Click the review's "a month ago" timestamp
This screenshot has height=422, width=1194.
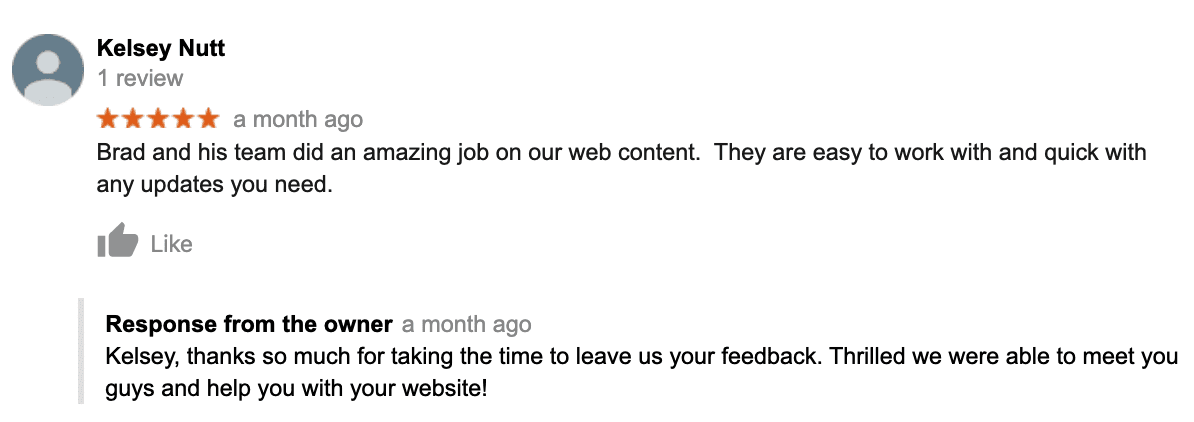click(x=298, y=120)
